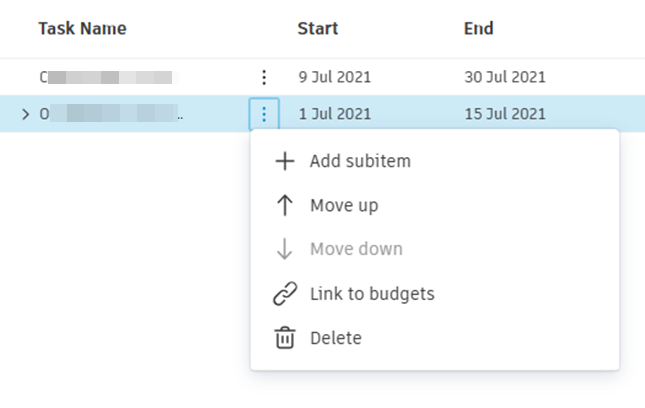Click the plus icon beside Add subitem
Screen dimensions: 645x408
click(285, 161)
